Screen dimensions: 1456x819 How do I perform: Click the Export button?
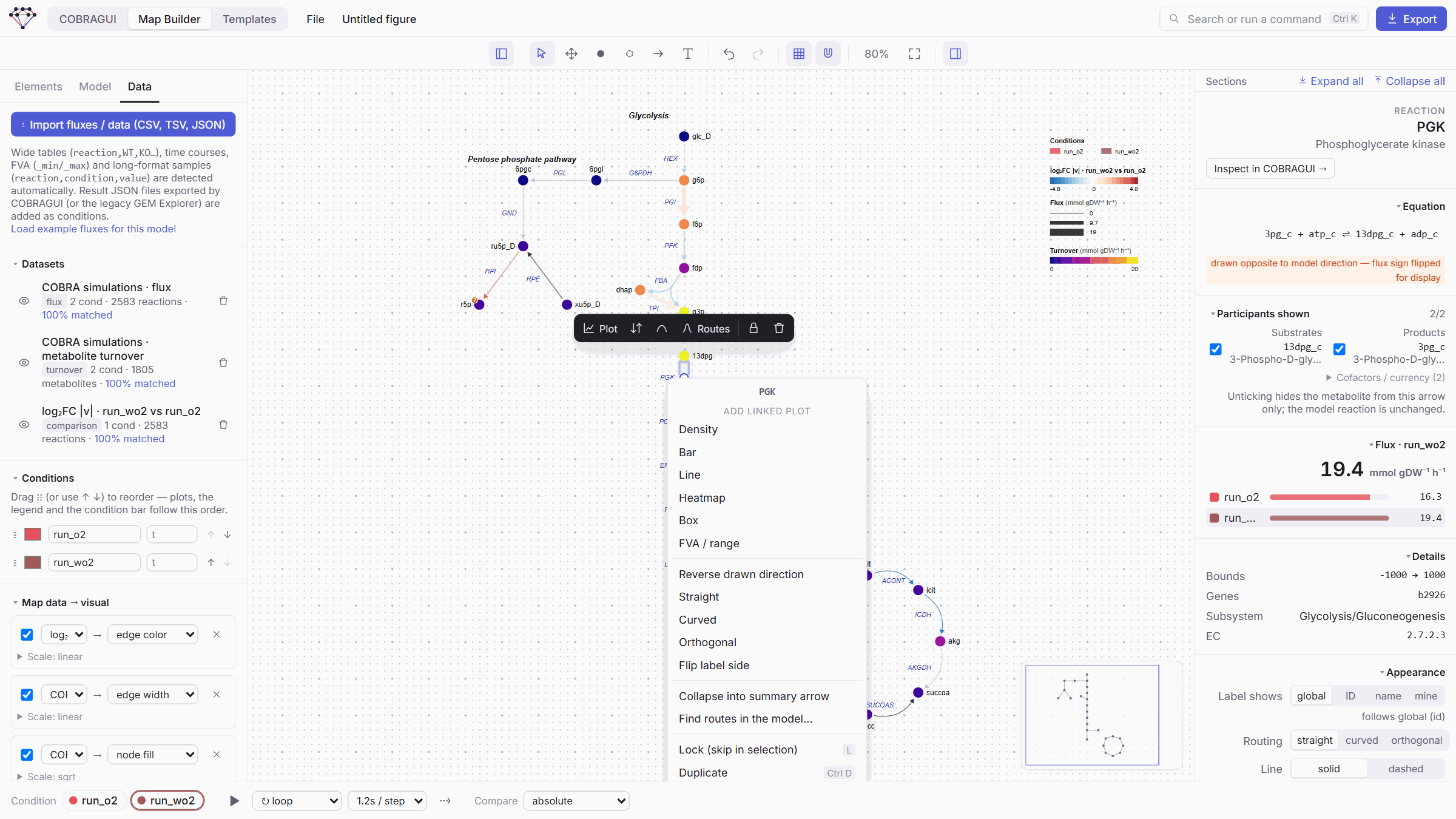click(x=1411, y=19)
